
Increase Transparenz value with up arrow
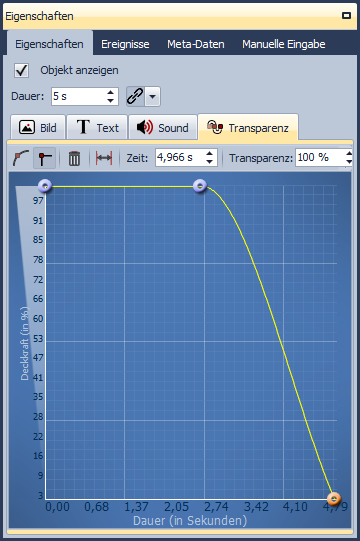point(349,154)
